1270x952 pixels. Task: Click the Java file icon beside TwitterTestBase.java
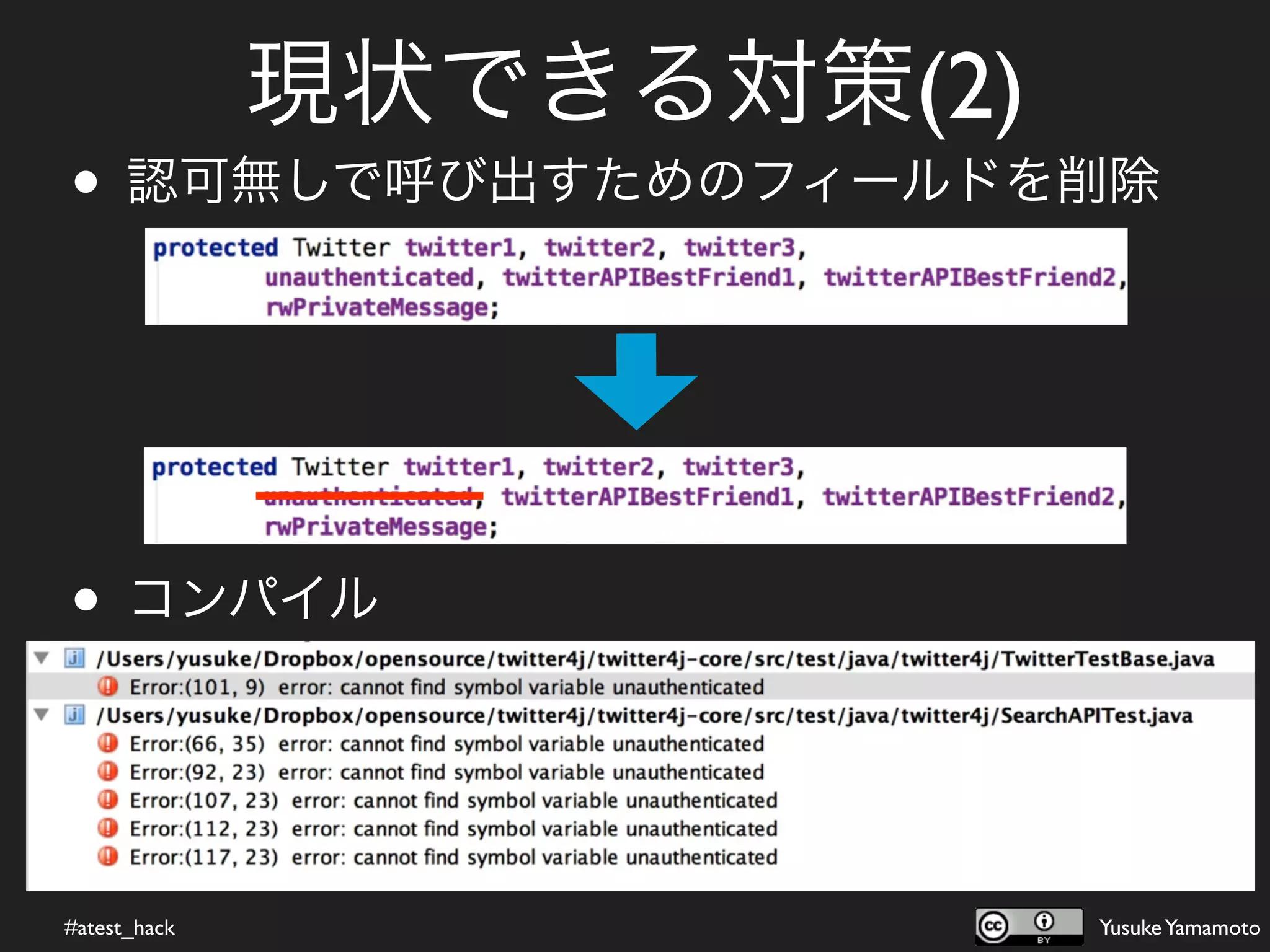pyautogui.click(x=75, y=658)
